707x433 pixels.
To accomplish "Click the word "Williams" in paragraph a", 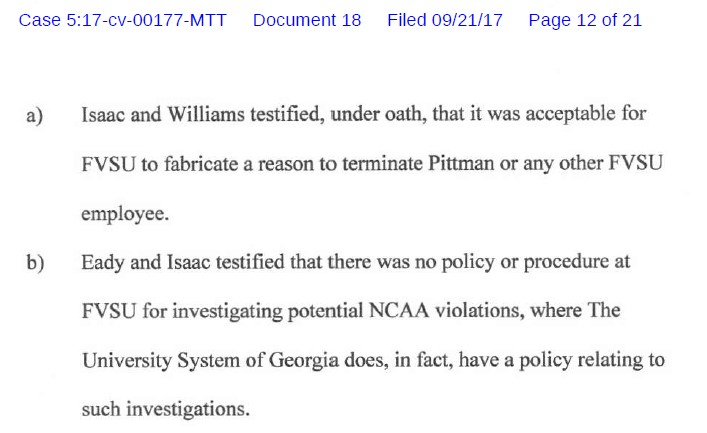I will pos(197,115).
